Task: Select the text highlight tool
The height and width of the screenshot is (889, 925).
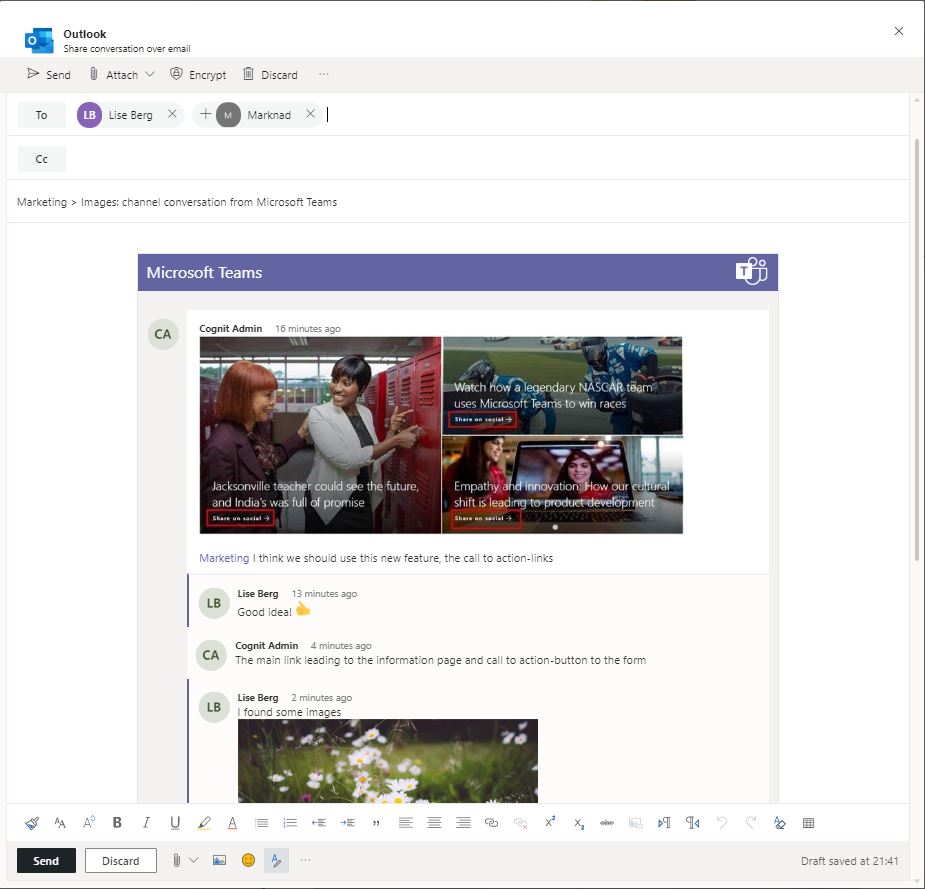Action: pyautogui.click(x=204, y=822)
